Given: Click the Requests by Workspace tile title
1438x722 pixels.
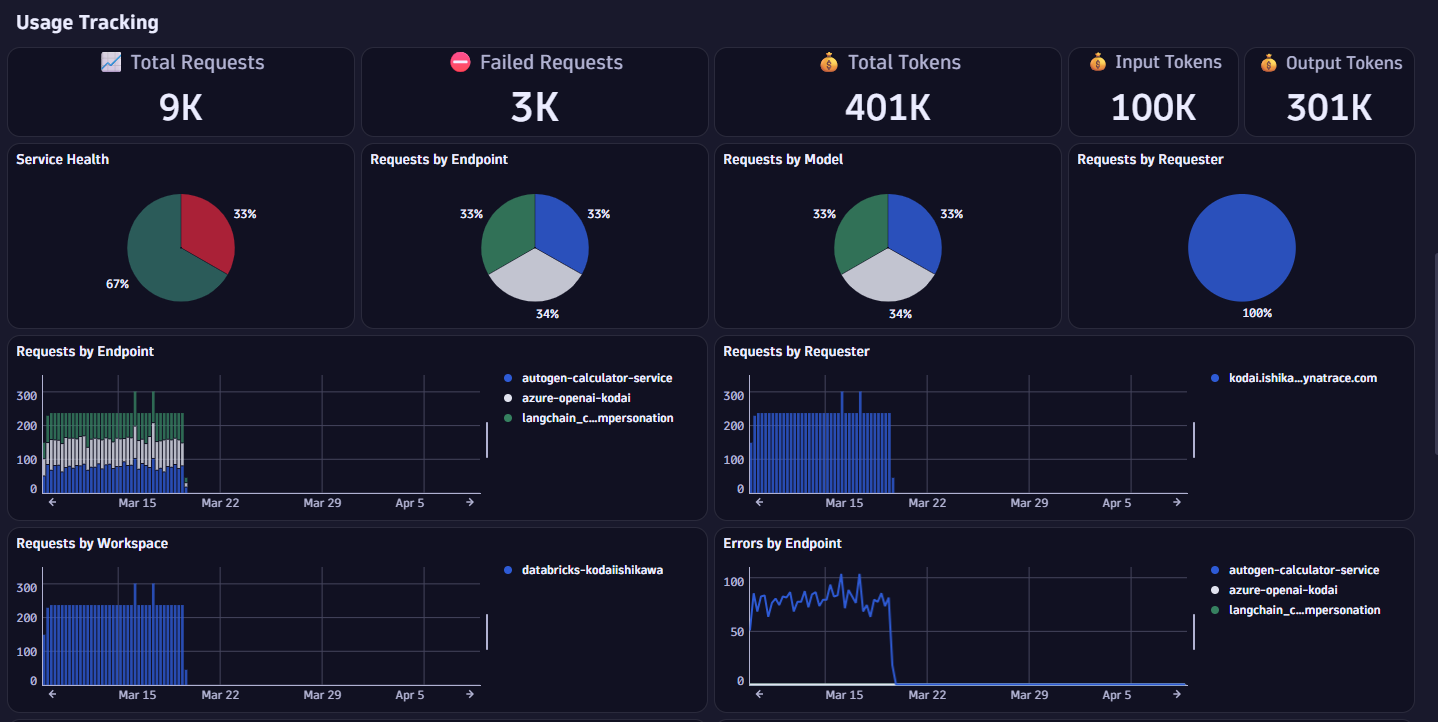Looking at the screenshot, I should click(92, 543).
